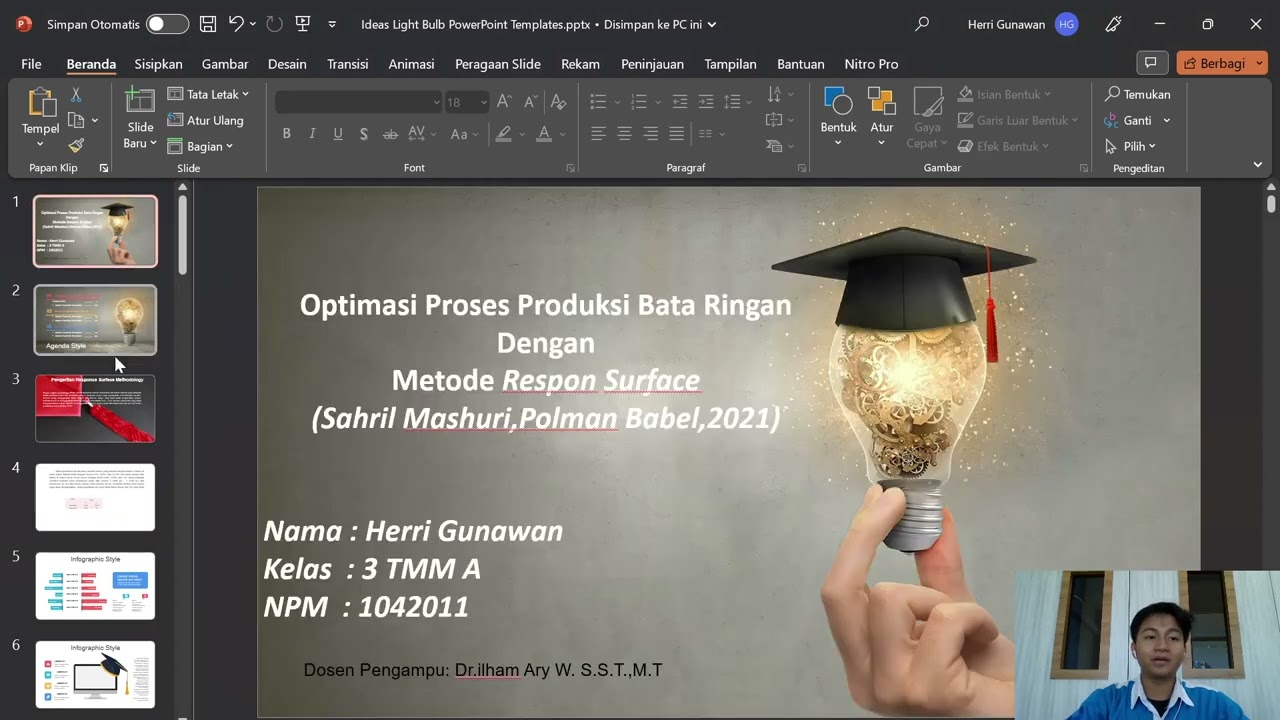Click the Undo arrow icon

tap(235, 24)
